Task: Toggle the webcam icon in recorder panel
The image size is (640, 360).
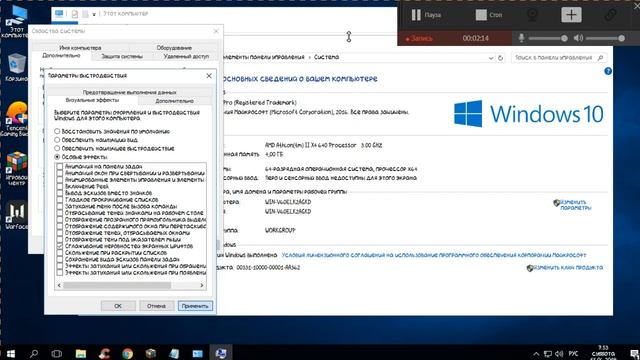Action: tap(532, 15)
